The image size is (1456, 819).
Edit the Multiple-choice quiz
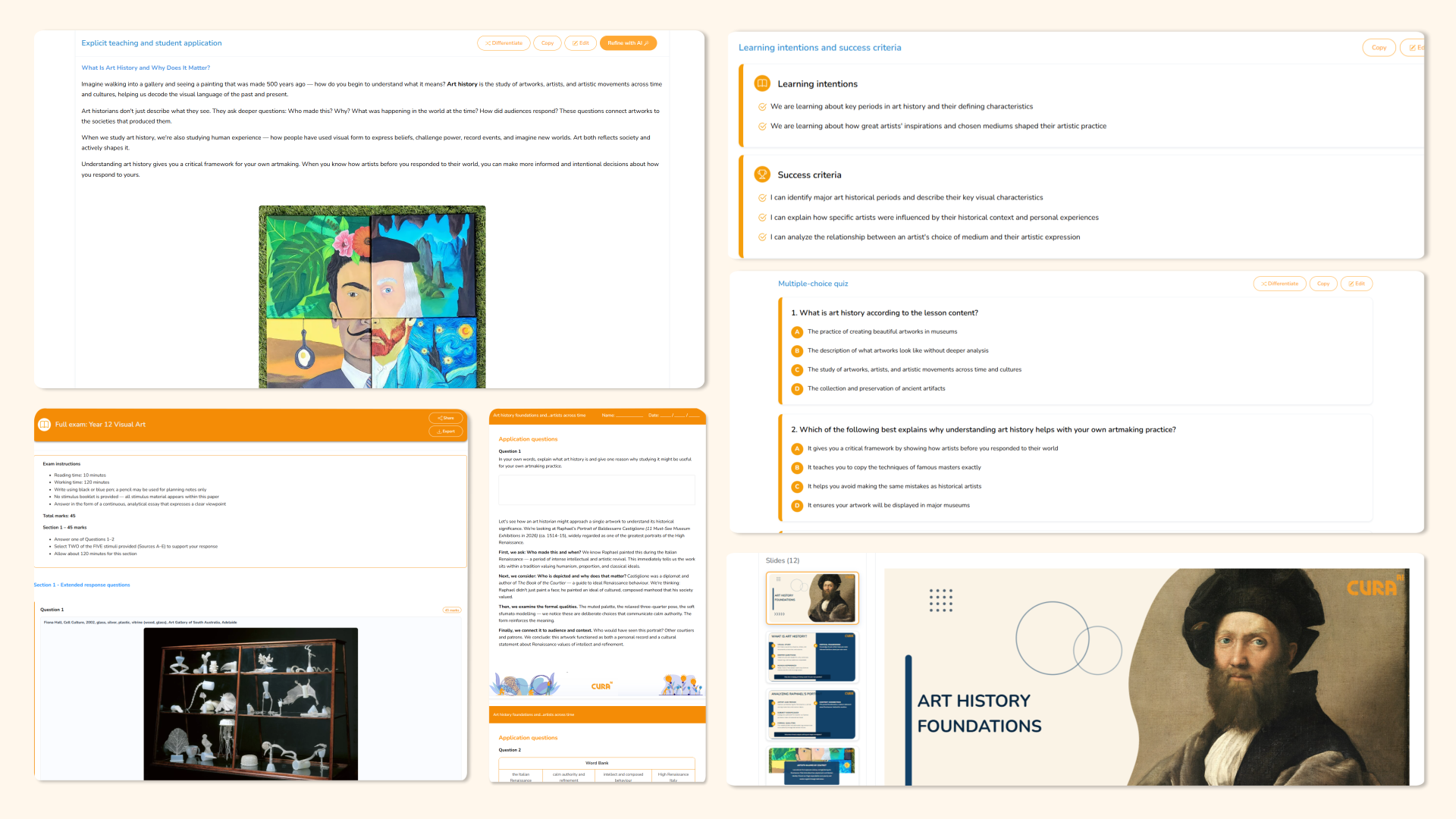coord(1357,284)
